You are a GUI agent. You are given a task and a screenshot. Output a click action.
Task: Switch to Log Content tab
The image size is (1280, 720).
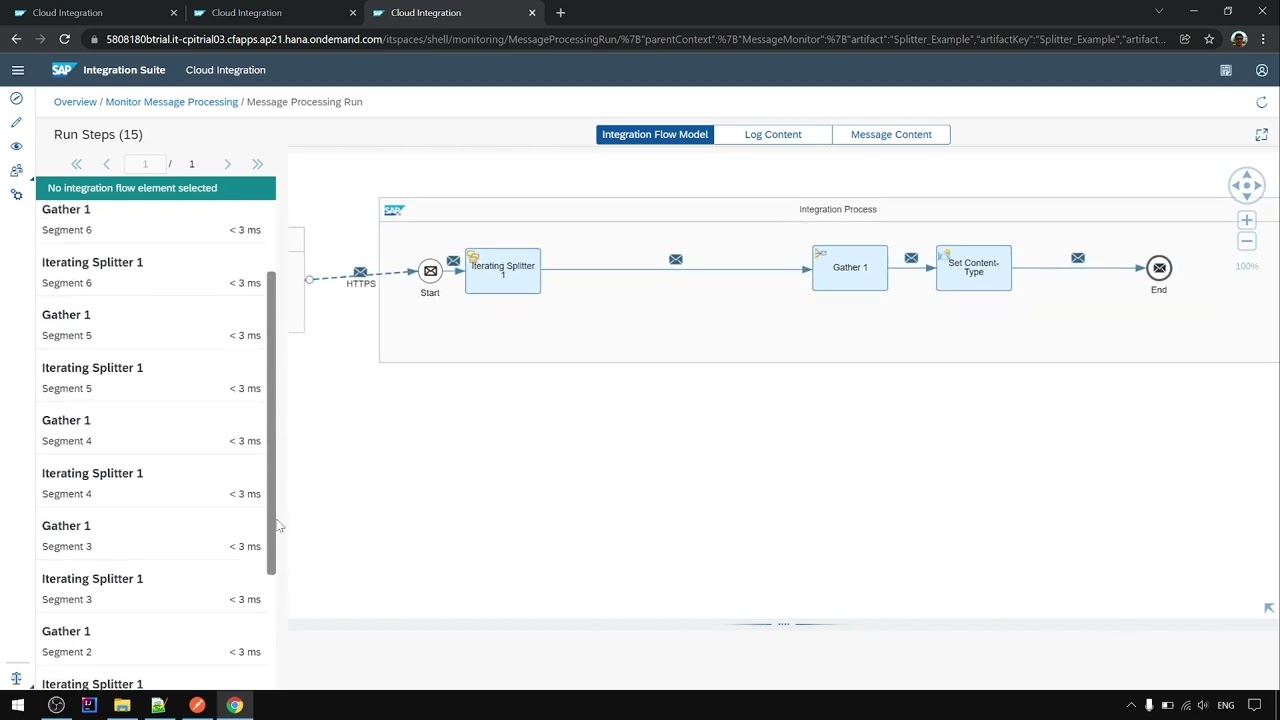point(773,134)
